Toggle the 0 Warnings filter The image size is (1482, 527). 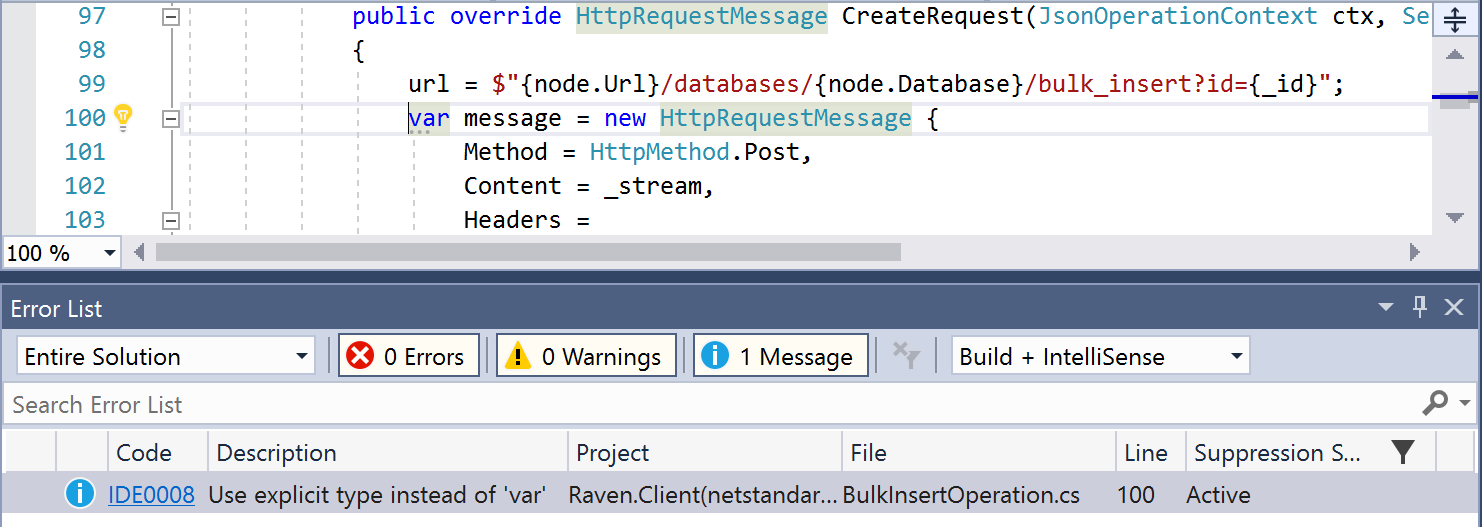coord(586,356)
